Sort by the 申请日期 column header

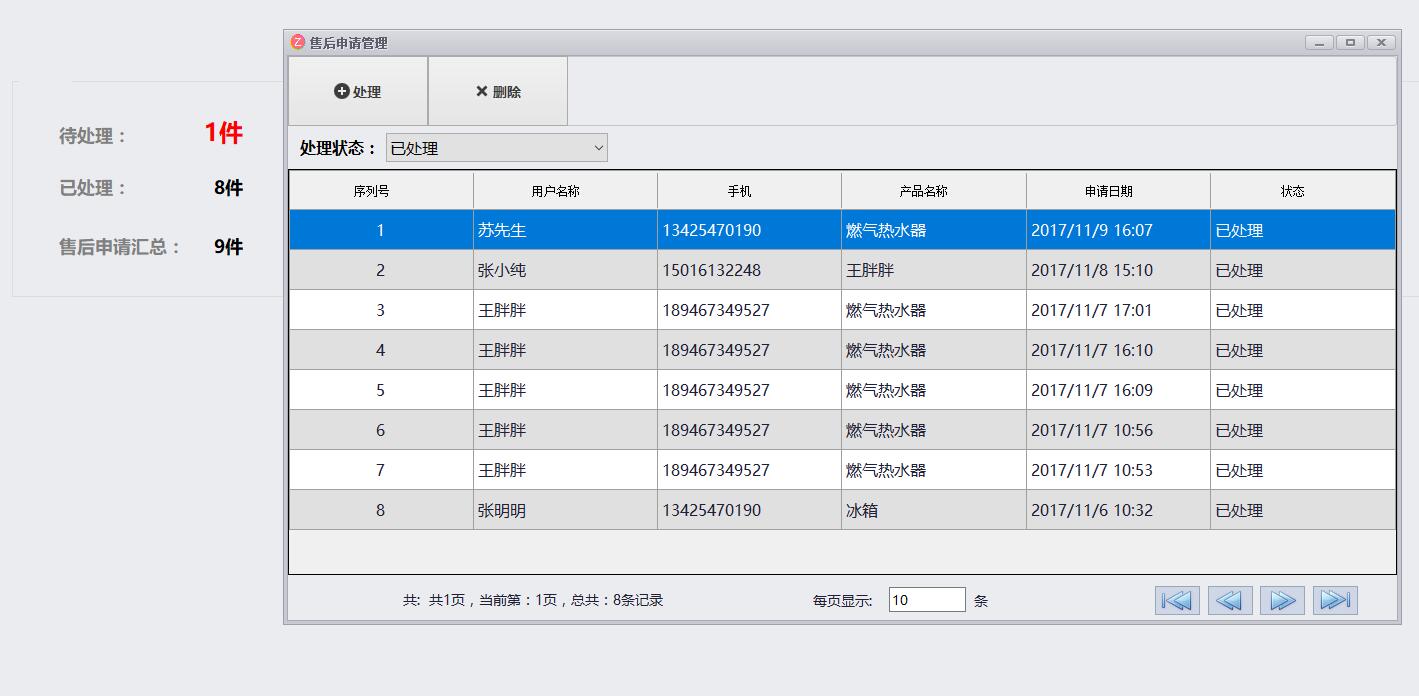click(1118, 191)
